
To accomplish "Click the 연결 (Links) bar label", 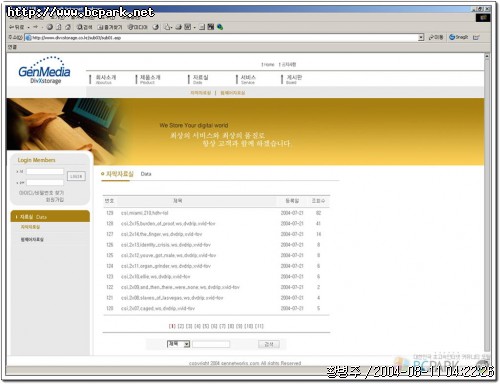I will click(x=12, y=47).
